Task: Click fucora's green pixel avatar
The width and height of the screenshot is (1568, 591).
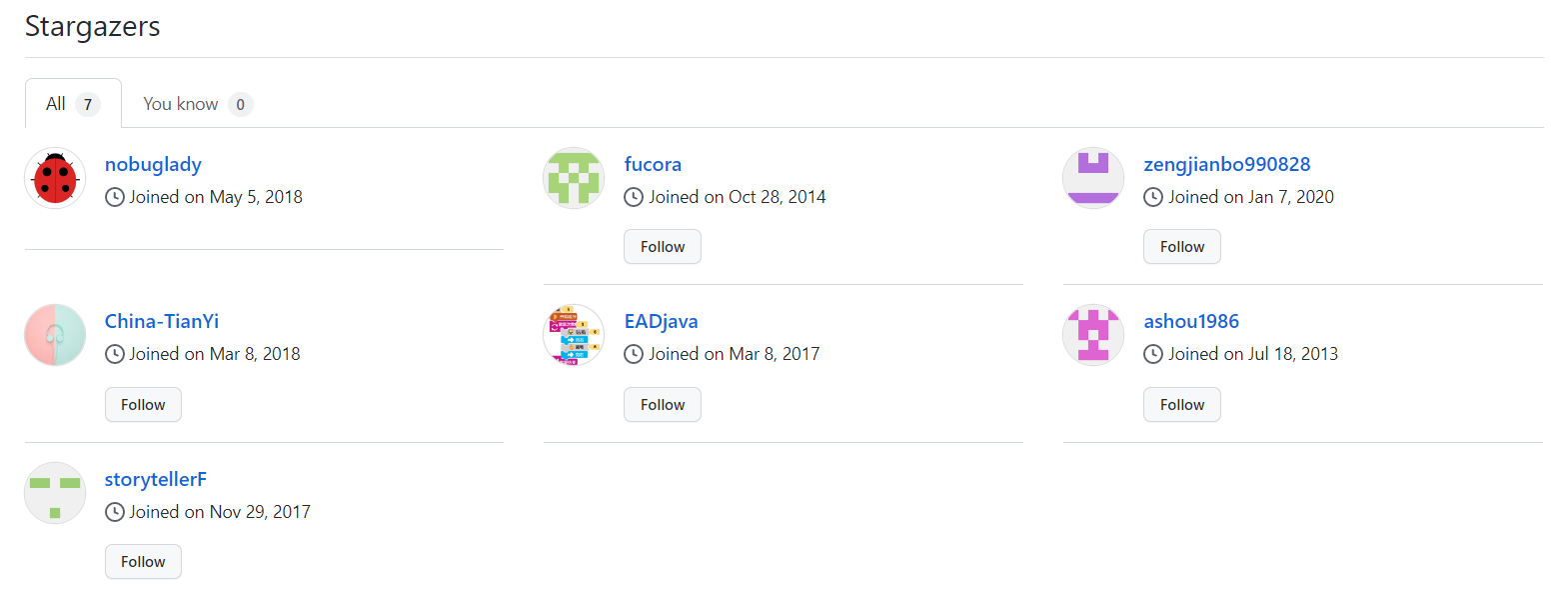Action: click(574, 178)
